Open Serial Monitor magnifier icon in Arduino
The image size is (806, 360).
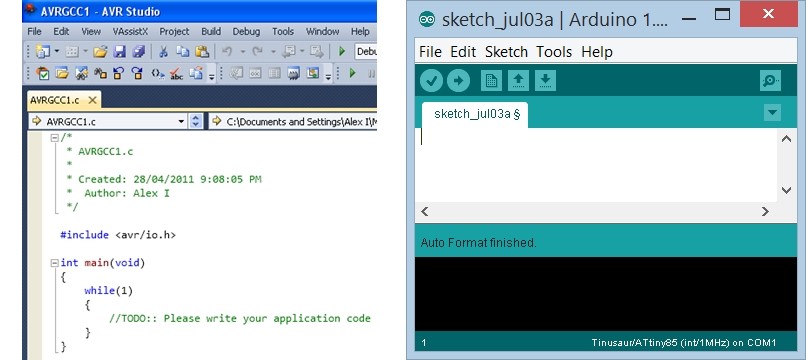pos(770,81)
